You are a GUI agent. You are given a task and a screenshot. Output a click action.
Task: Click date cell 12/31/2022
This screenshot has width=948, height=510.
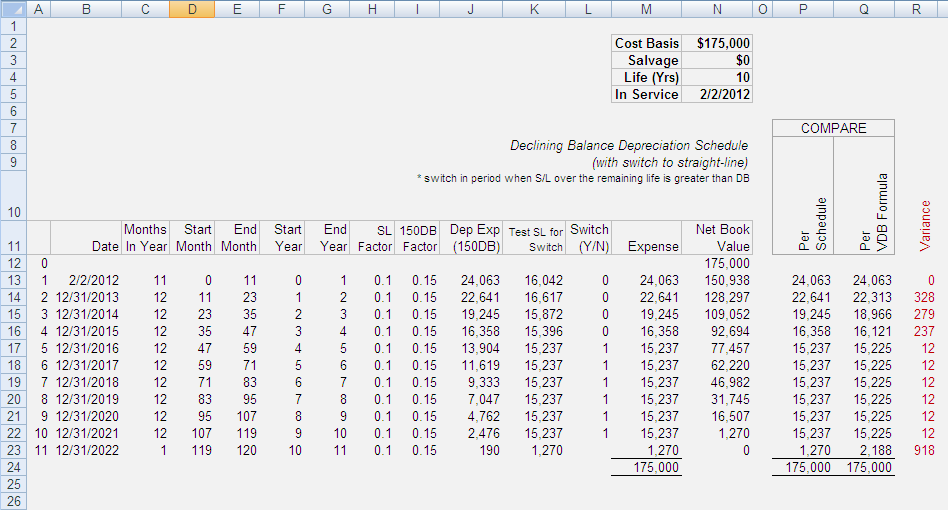coord(87,450)
